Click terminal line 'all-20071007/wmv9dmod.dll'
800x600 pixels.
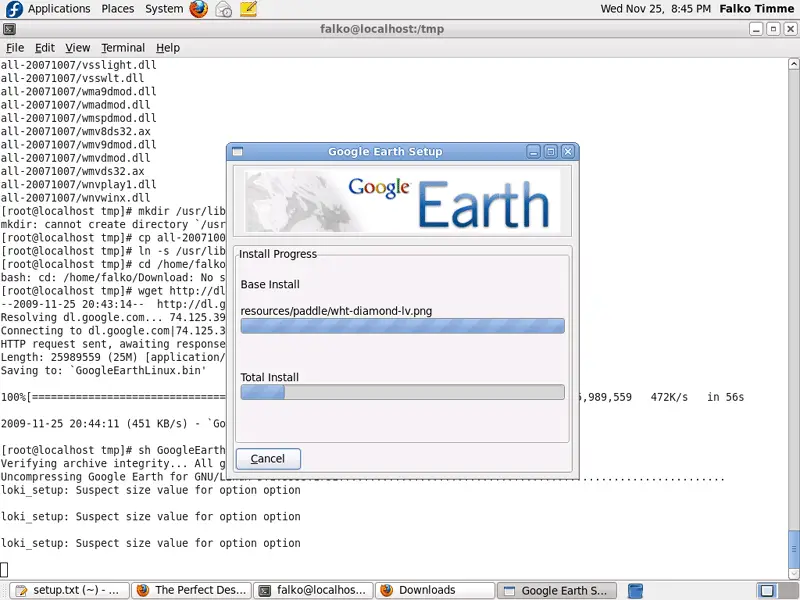pos(79,144)
